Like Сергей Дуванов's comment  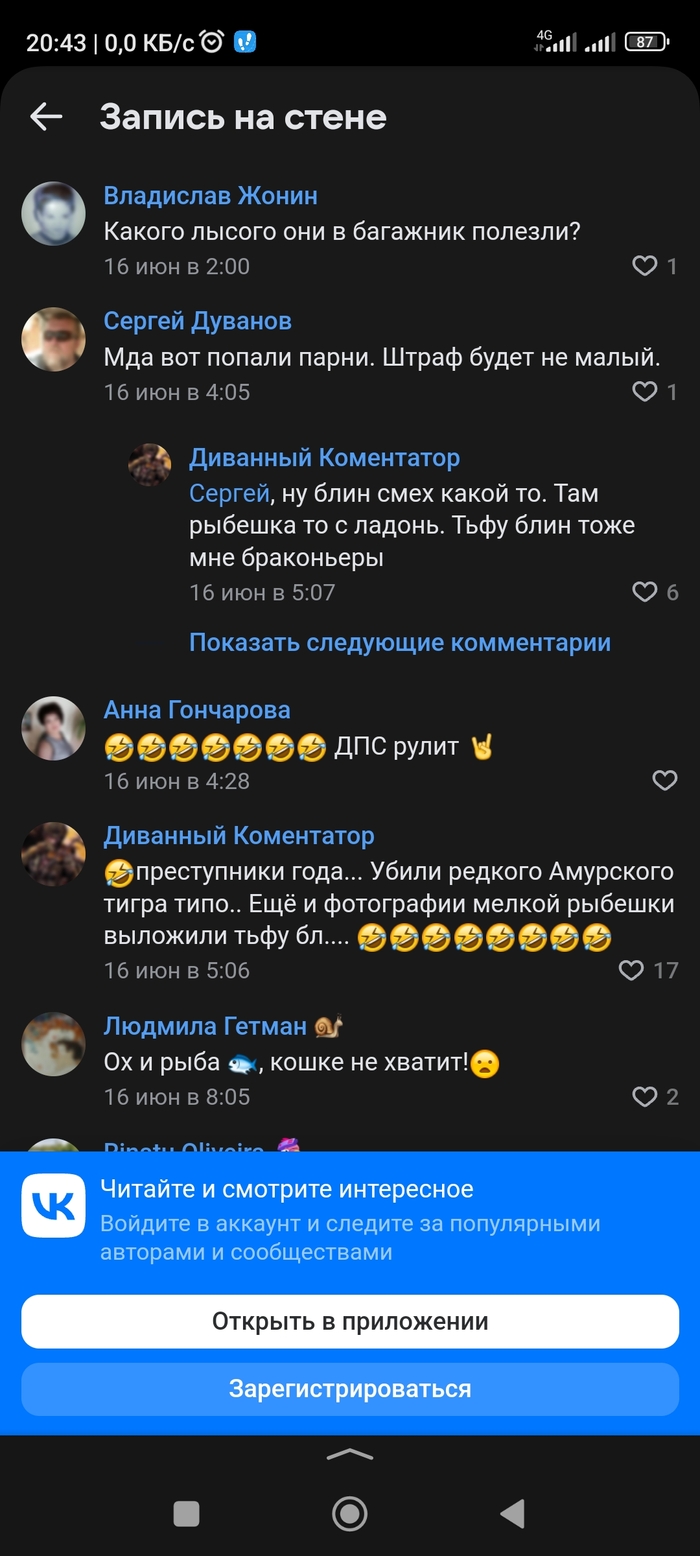(644, 392)
